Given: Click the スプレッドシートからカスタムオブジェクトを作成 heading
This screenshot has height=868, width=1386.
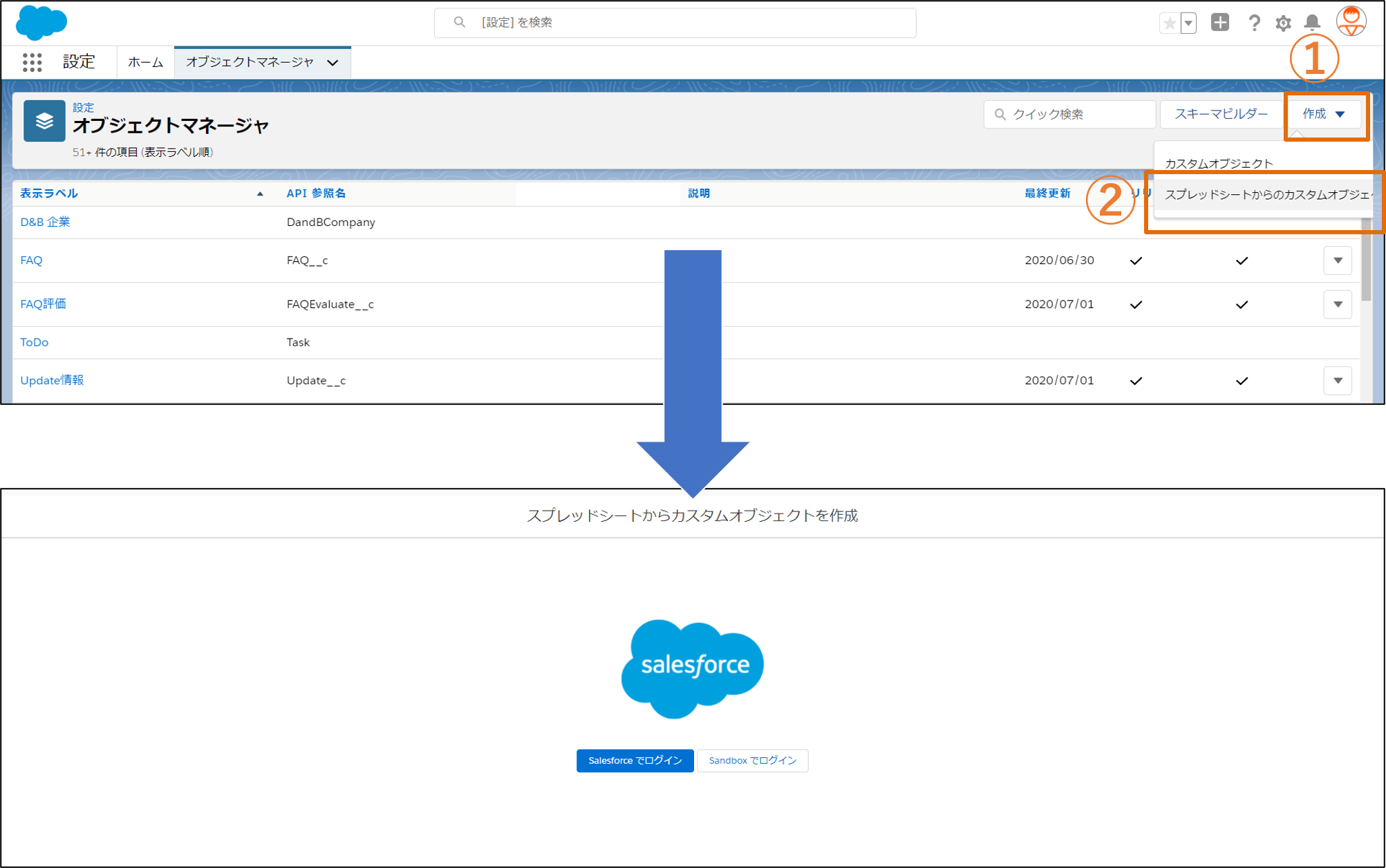Looking at the screenshot, I should pyautogui.click(x=692, y=516).
